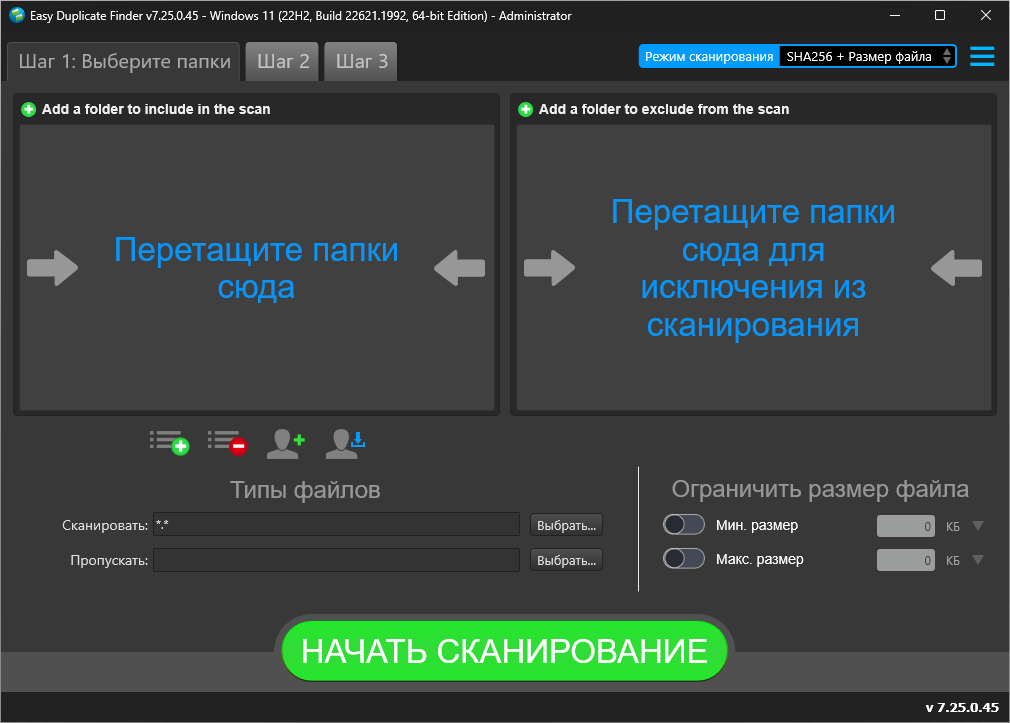Screen dimensions: 1010x723
Task: Load a scan profile via the user-download icon
Action: 343,441
